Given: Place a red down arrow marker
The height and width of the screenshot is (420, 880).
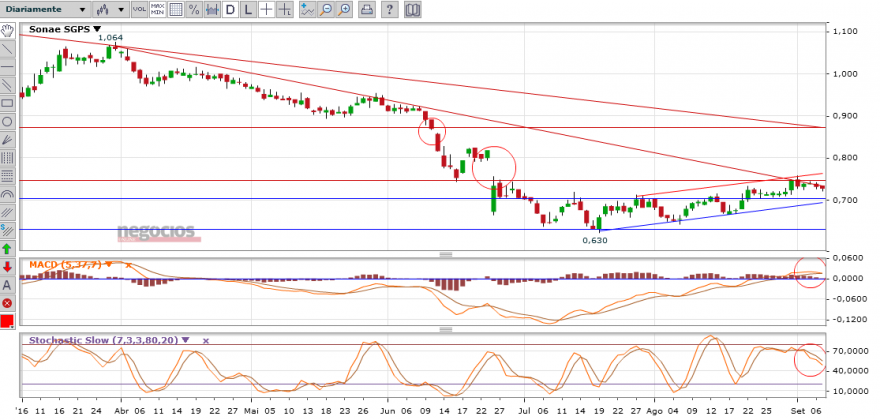Looking at the screenshot, I should (x=7, y=267).
